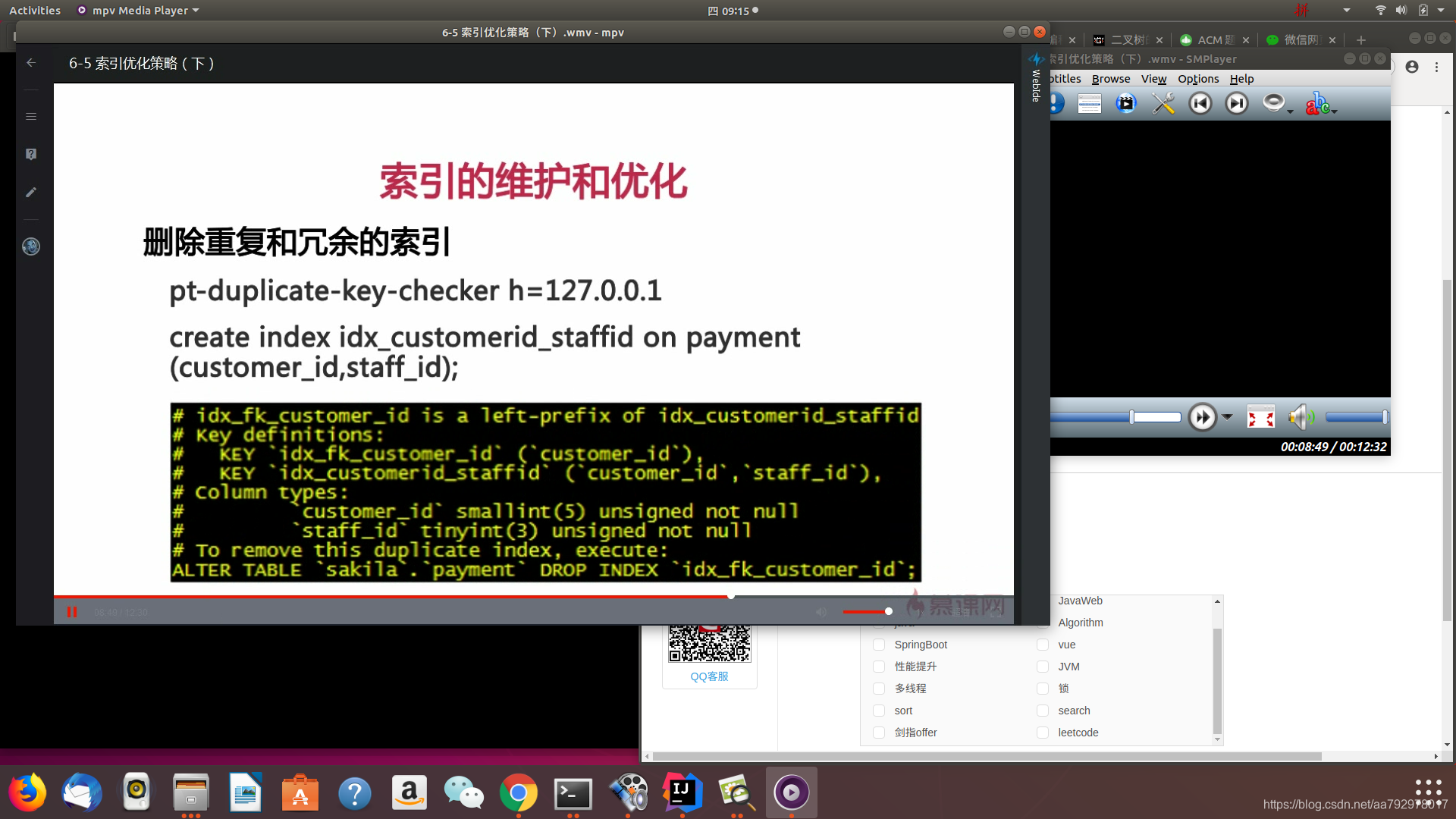The width and height of the screenshot is (1456, 819).
Task: Open the forward-seek dropdown arrow
Action: pos(1227,417)
